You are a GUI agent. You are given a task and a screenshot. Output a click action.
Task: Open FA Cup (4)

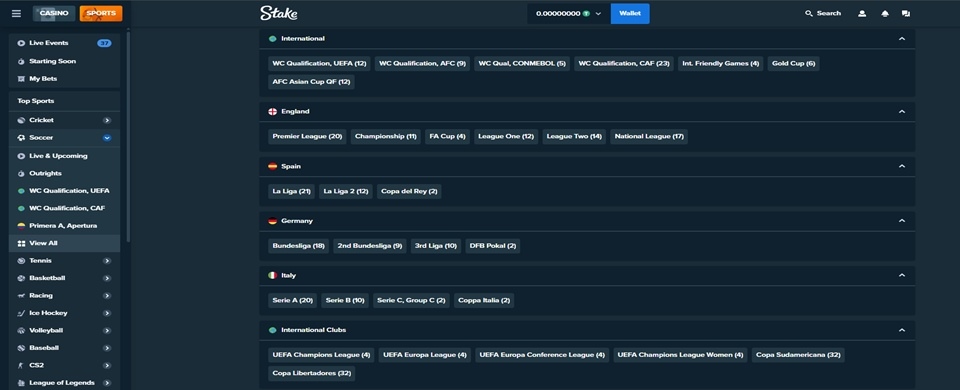[x=448, y=137]
